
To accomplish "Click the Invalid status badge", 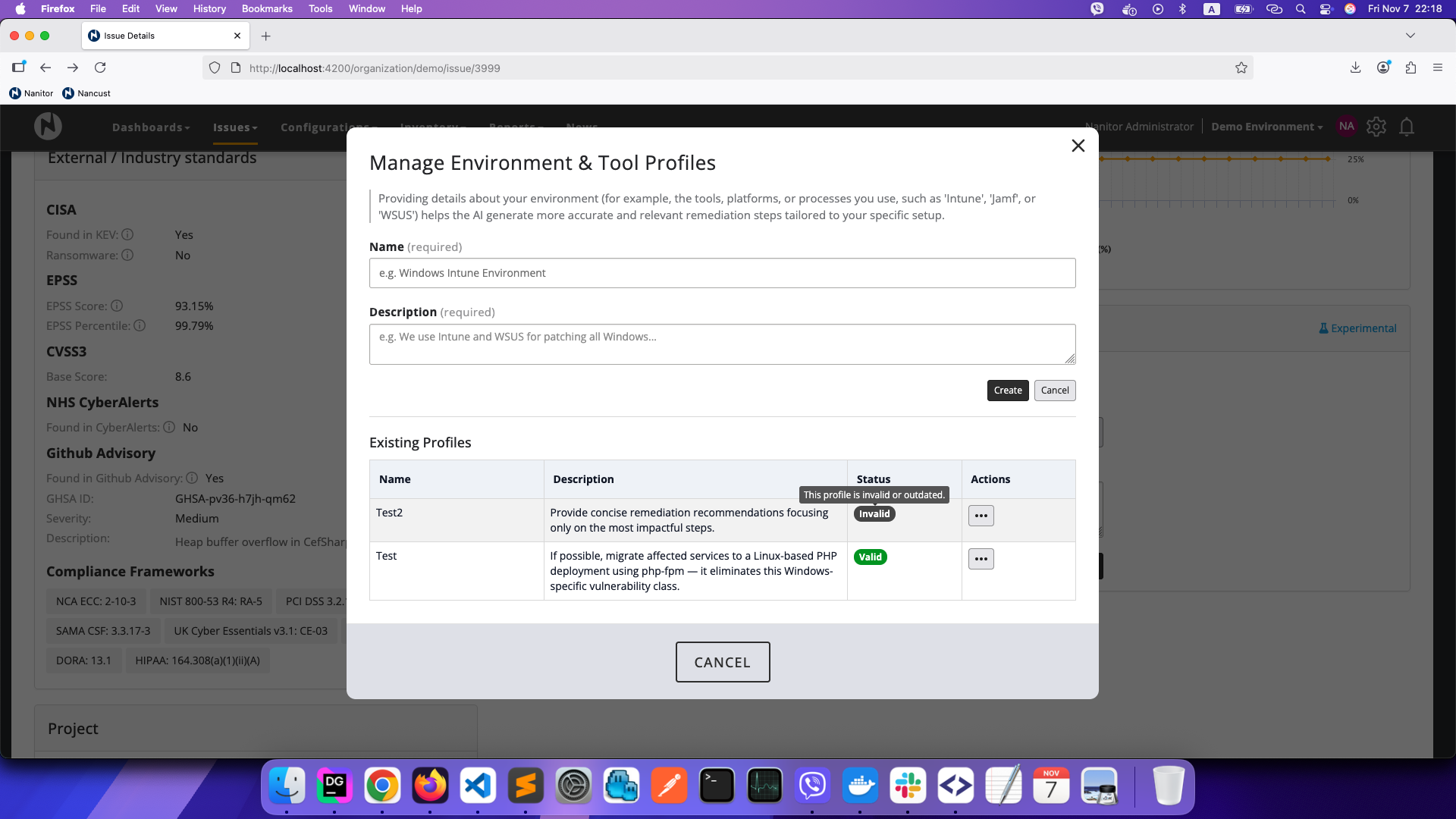I will [x=874, y=514].
